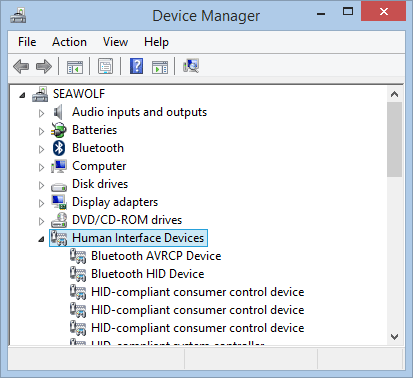Select second HID-compliant consumer control device text

[197, 310]
